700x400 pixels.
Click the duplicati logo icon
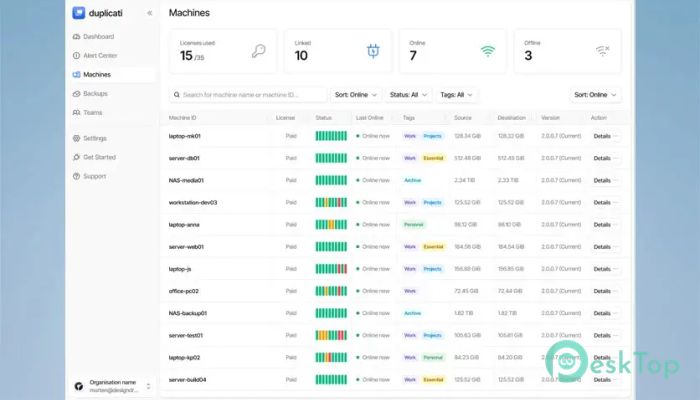pos(79,13)
